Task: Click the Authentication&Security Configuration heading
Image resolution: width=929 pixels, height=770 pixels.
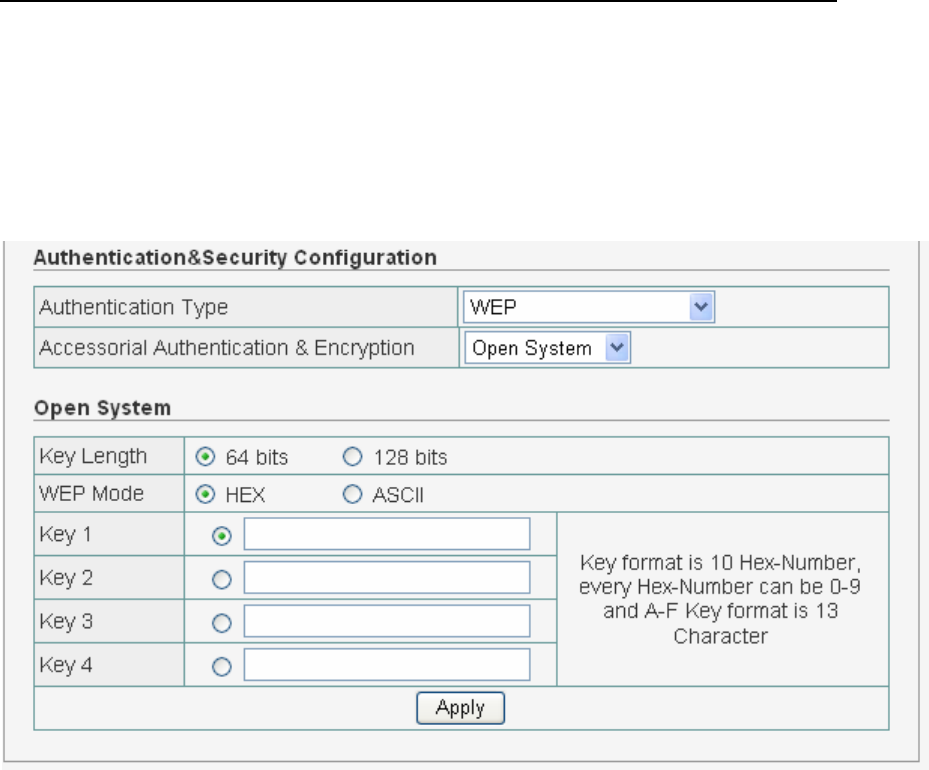Action: tap(235, 258)
